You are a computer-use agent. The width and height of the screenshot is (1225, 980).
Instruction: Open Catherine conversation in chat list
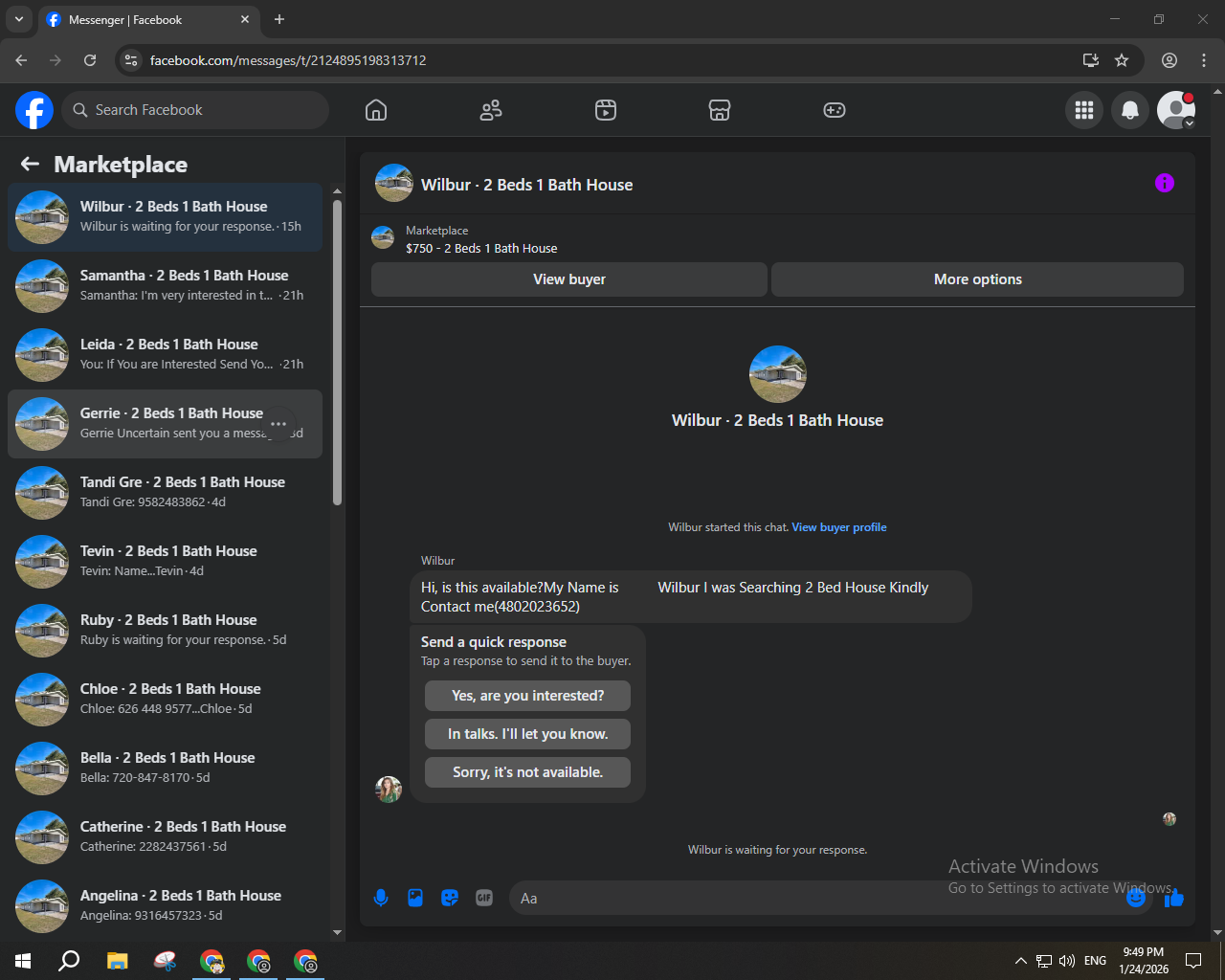click(x=165, y=837)
